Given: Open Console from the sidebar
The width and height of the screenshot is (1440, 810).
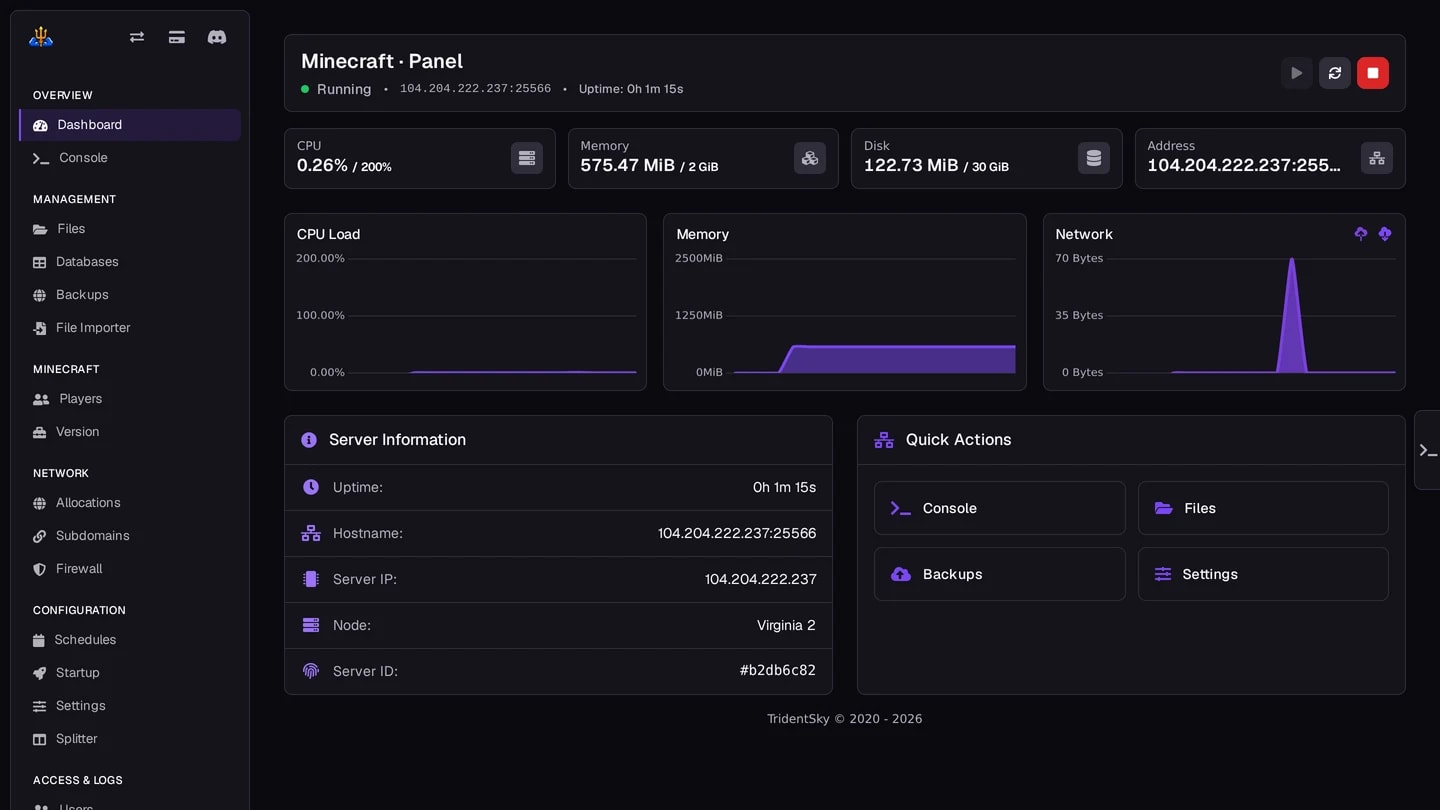Looking at the screenshot, I should click(x=130, y=158).
